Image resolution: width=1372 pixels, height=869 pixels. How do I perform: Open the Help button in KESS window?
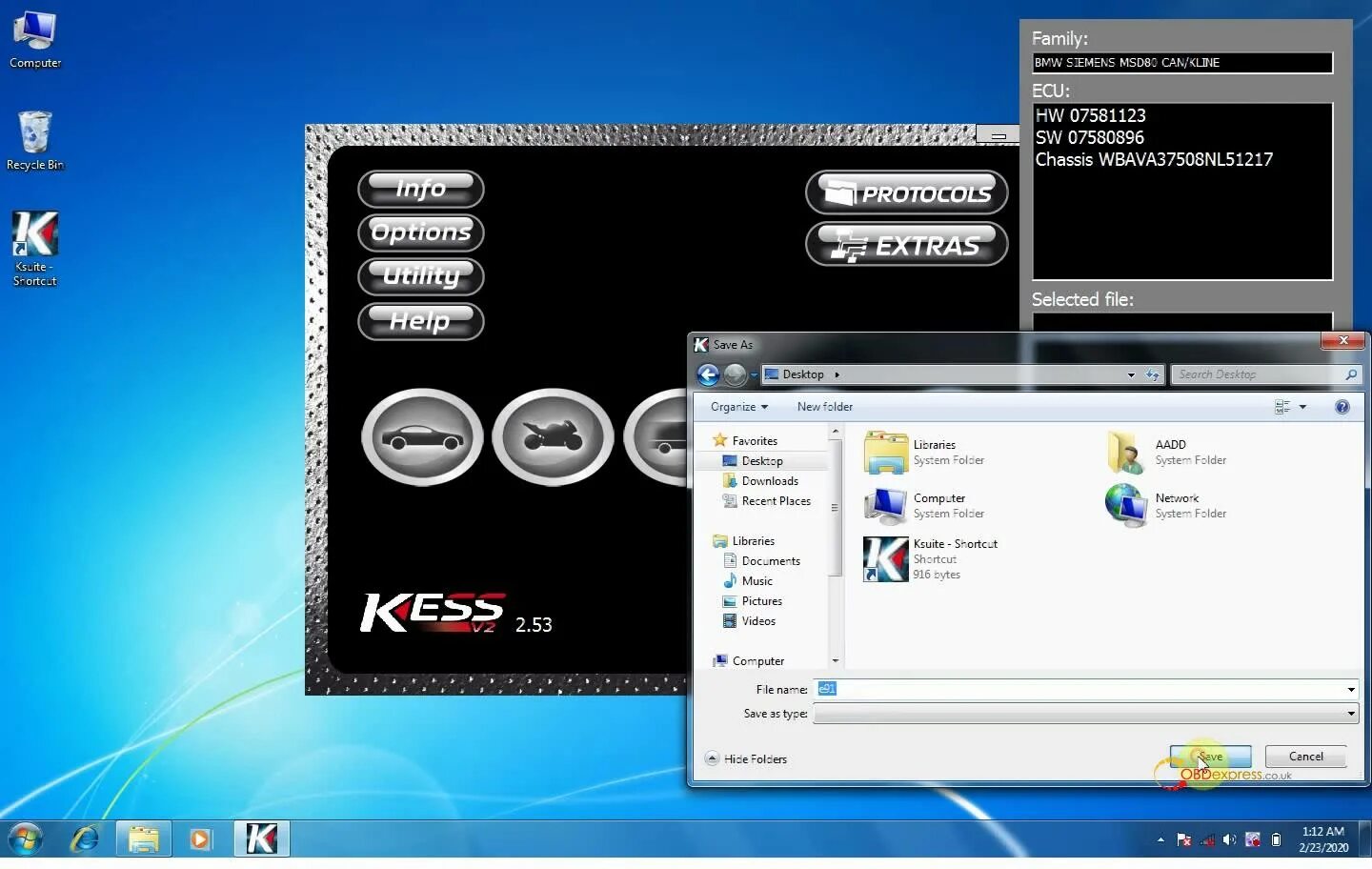(420, 321)
